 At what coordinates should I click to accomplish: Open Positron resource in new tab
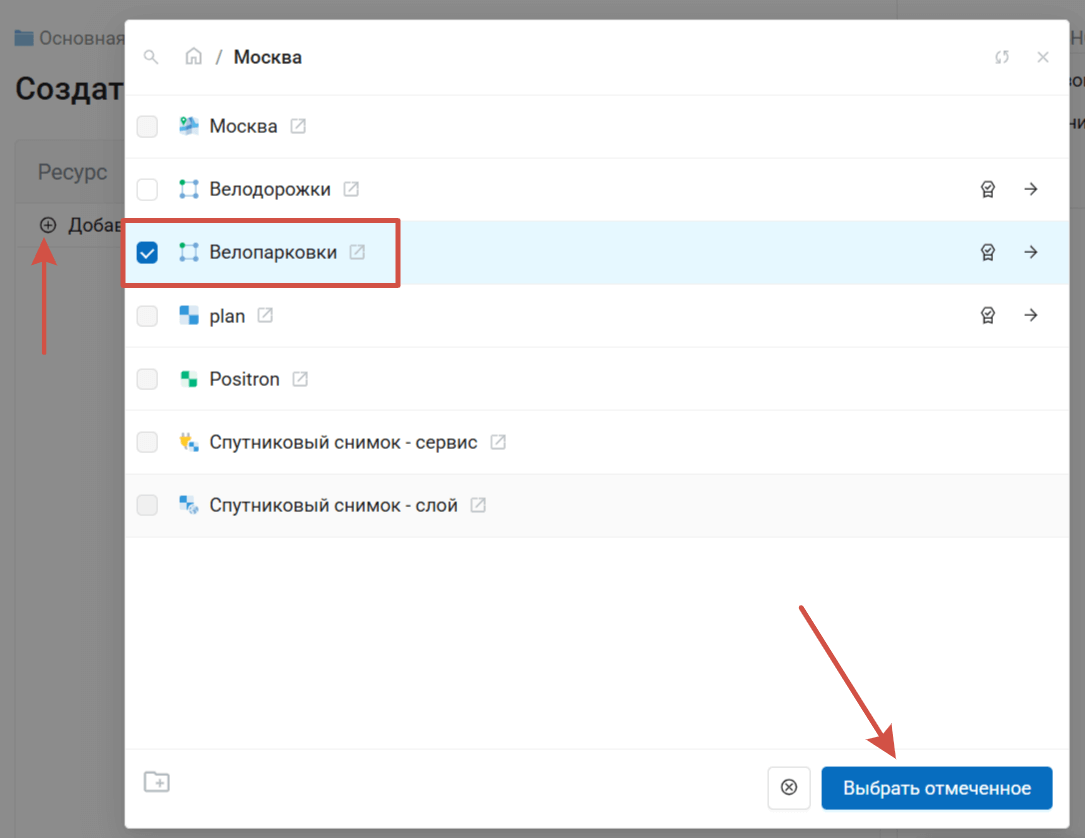tap(300, 379)
